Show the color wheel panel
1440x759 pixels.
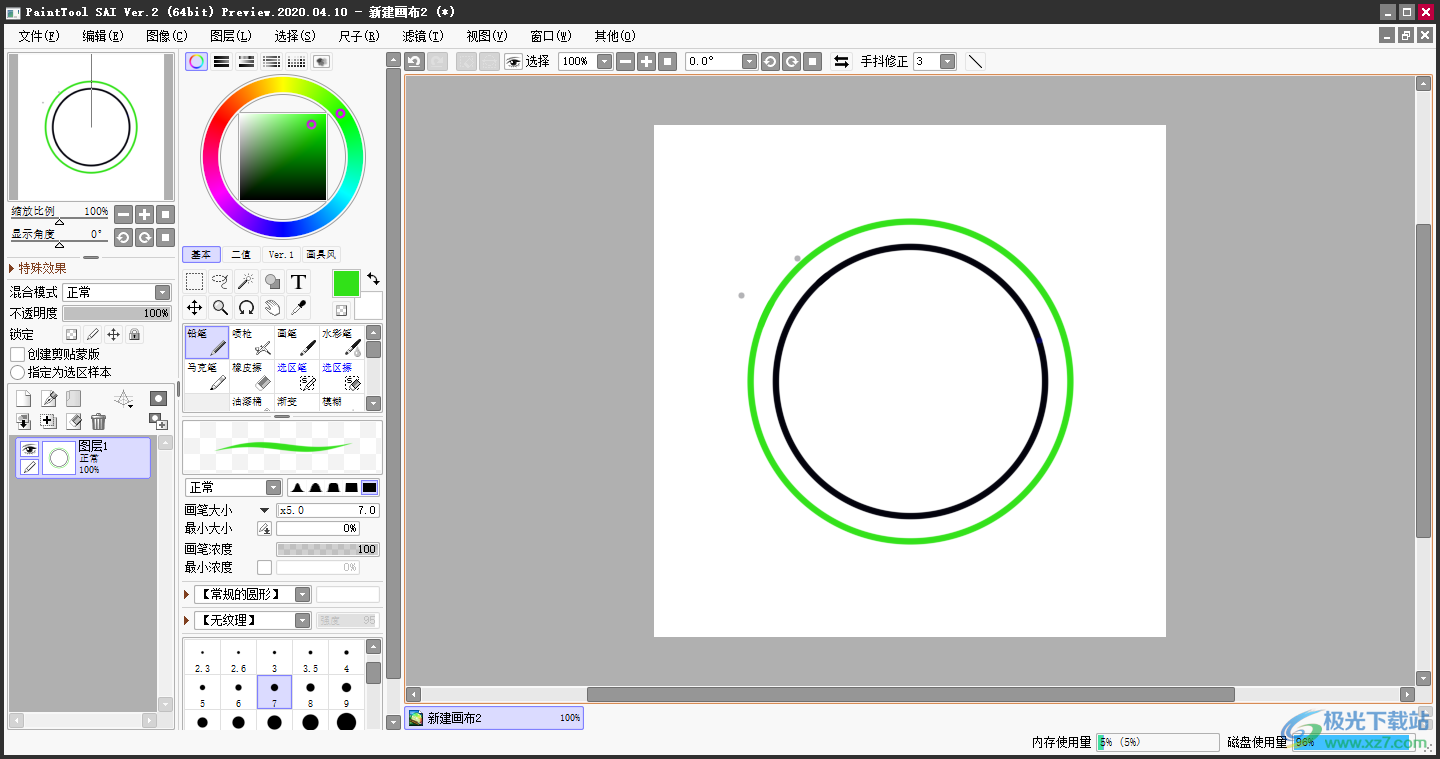197,61
